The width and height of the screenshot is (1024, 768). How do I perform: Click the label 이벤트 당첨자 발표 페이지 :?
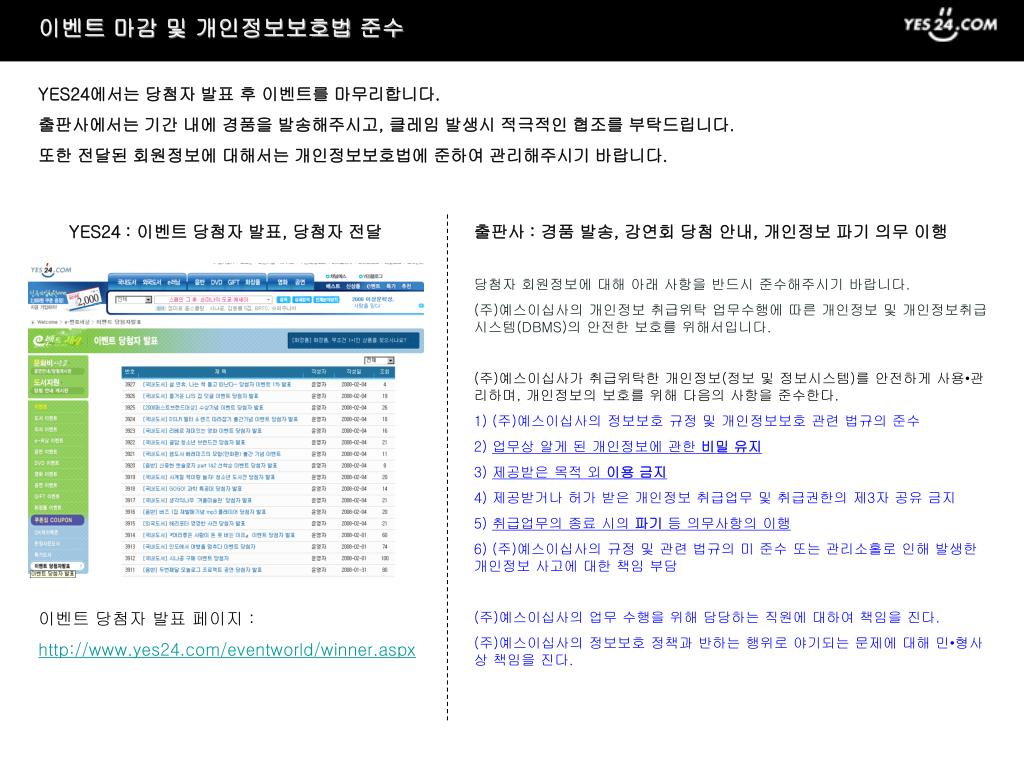point(147,618)
